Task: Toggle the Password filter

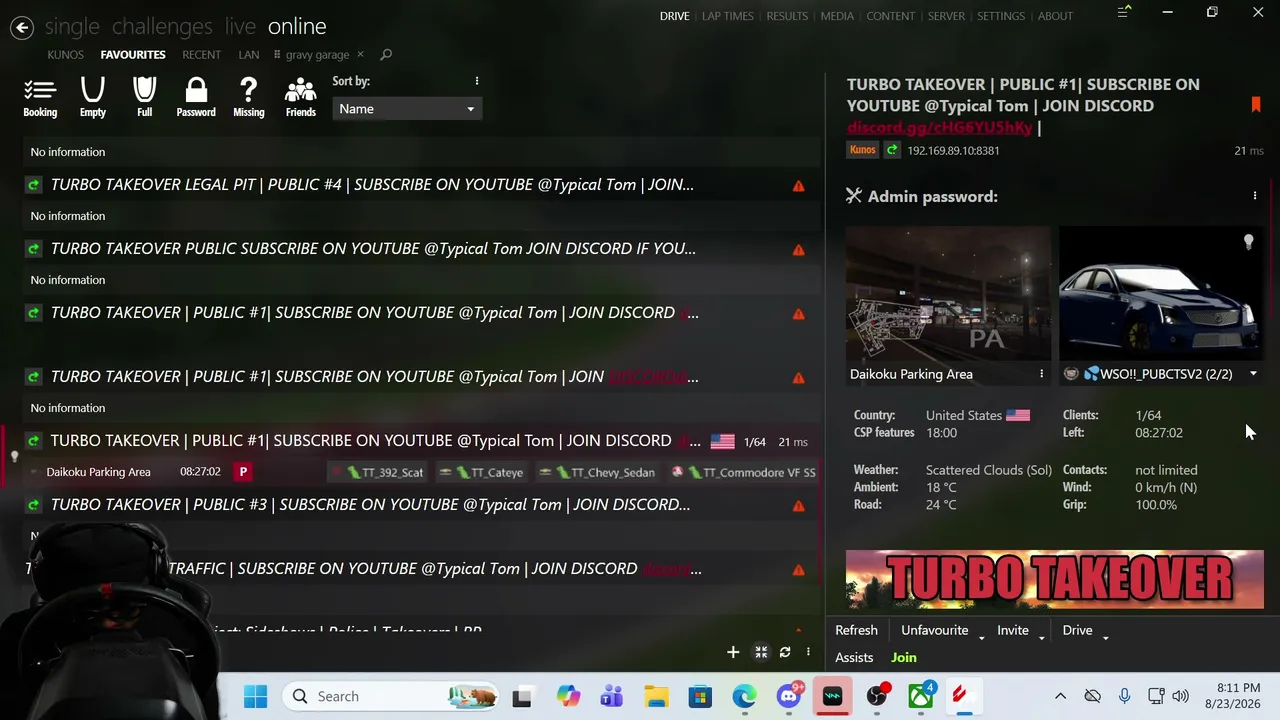Action: [x=196, y=98]
